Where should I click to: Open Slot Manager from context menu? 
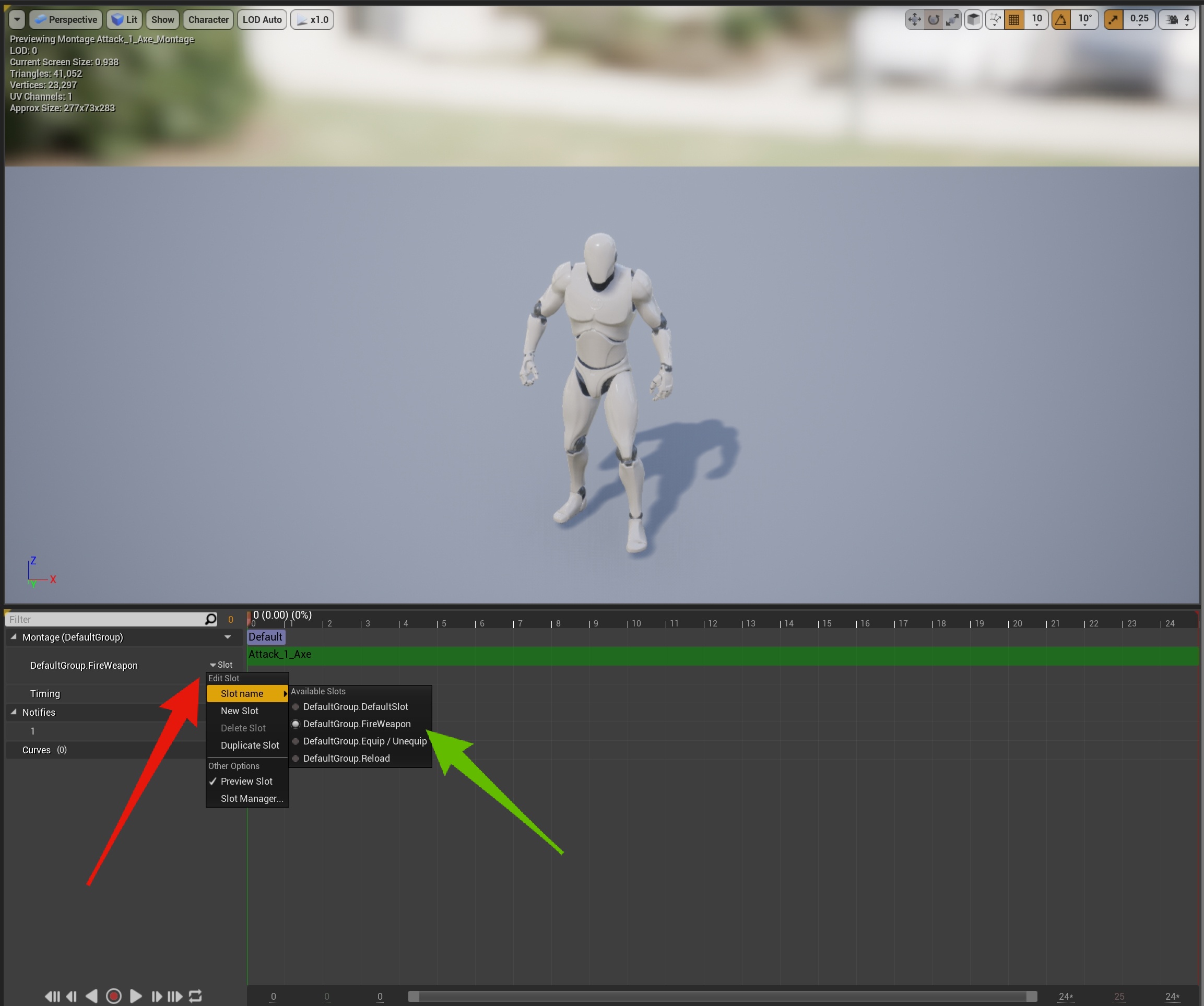click(251, 799)
